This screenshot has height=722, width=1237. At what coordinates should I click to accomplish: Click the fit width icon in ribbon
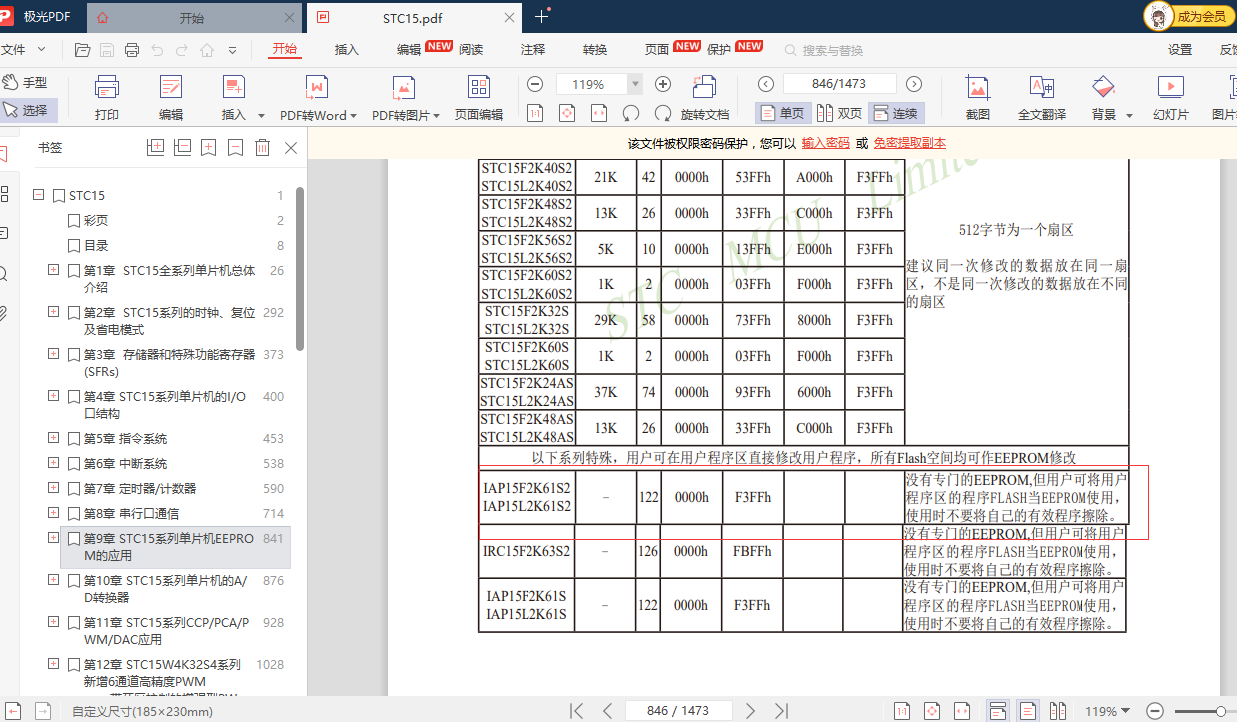pyautogui.click(x=599, y=113)
